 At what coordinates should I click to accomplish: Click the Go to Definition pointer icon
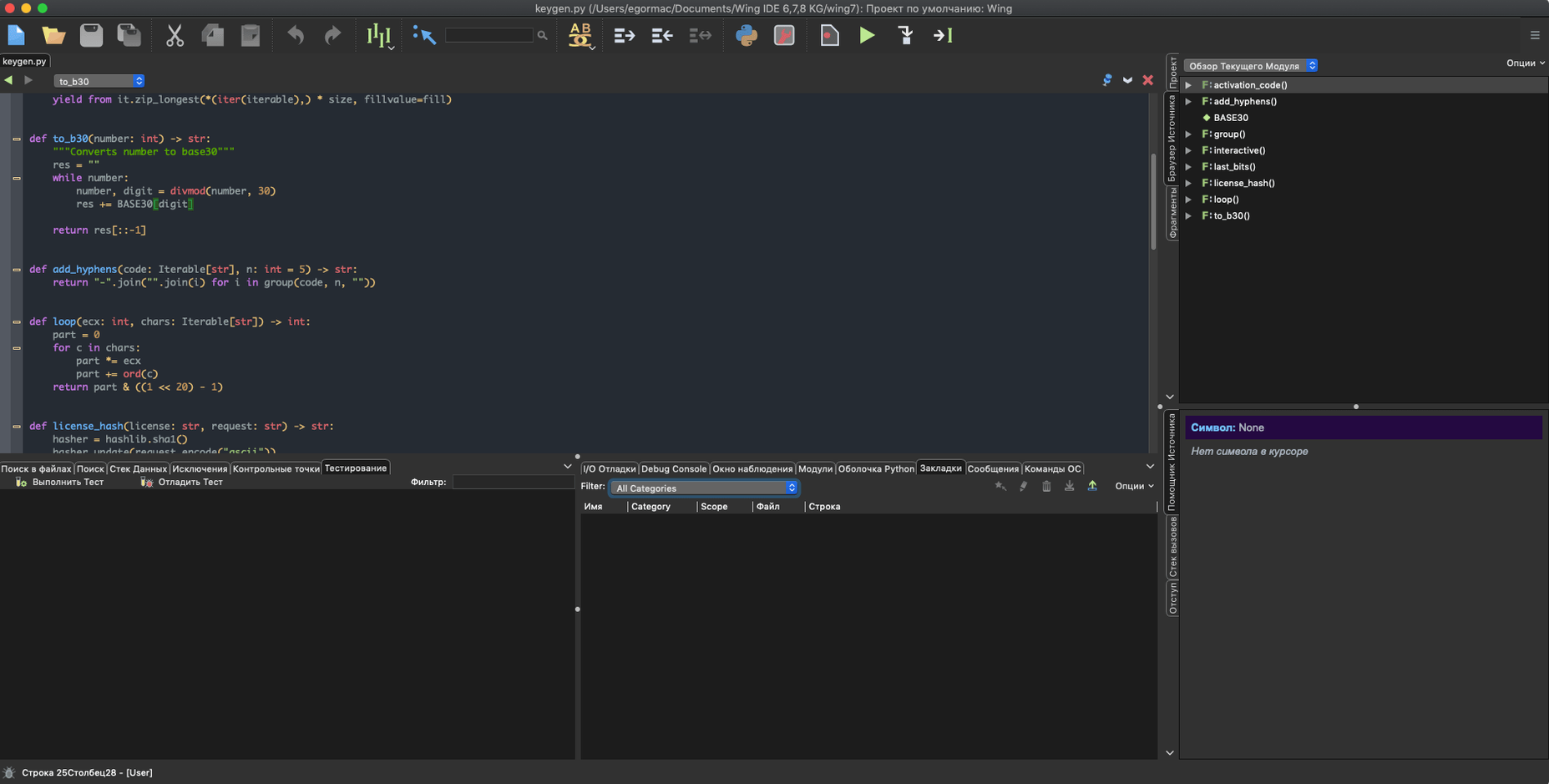point(424,35)
